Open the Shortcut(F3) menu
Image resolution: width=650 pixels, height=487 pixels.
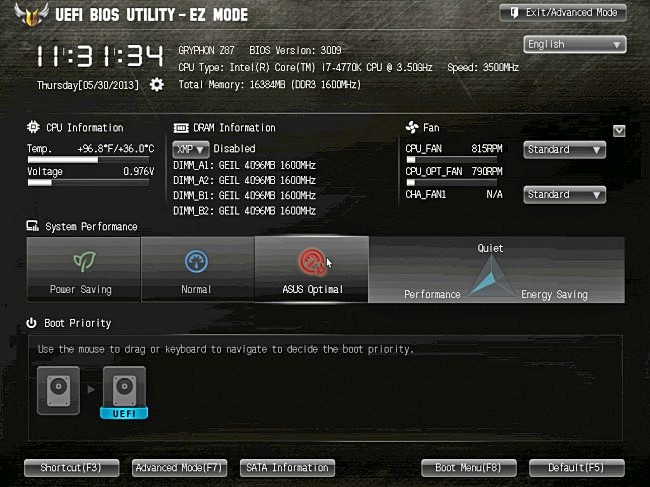71,468
